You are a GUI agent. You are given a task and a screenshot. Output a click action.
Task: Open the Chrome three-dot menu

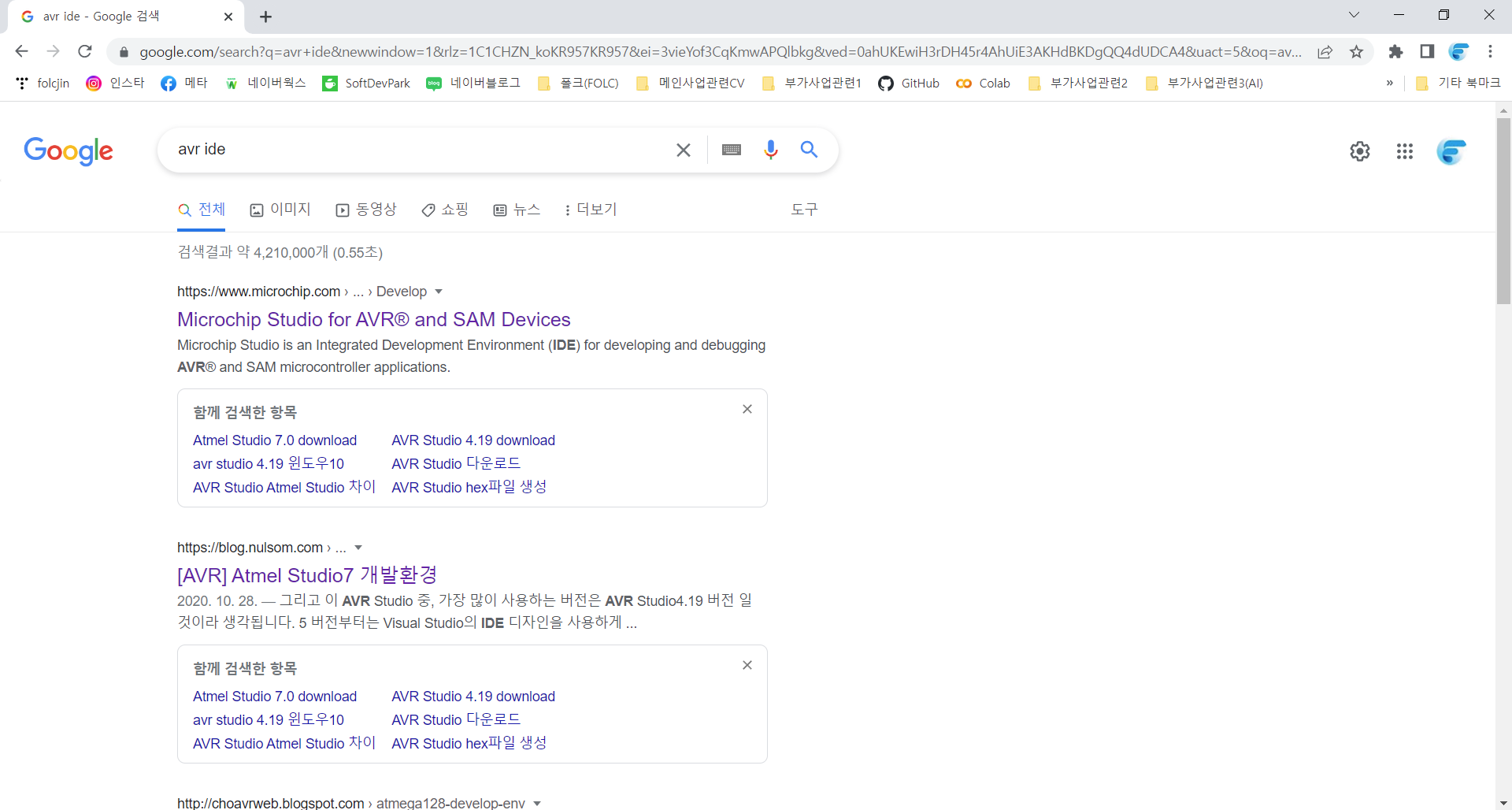click(1490, 52)
